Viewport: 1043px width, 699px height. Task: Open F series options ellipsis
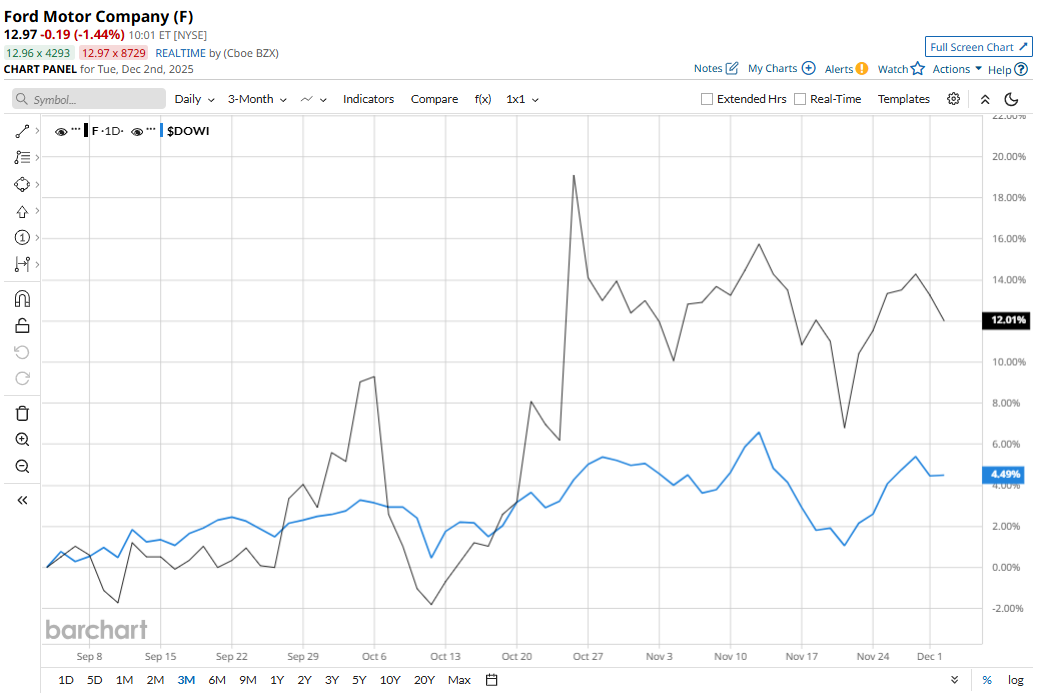pos(76,129)
